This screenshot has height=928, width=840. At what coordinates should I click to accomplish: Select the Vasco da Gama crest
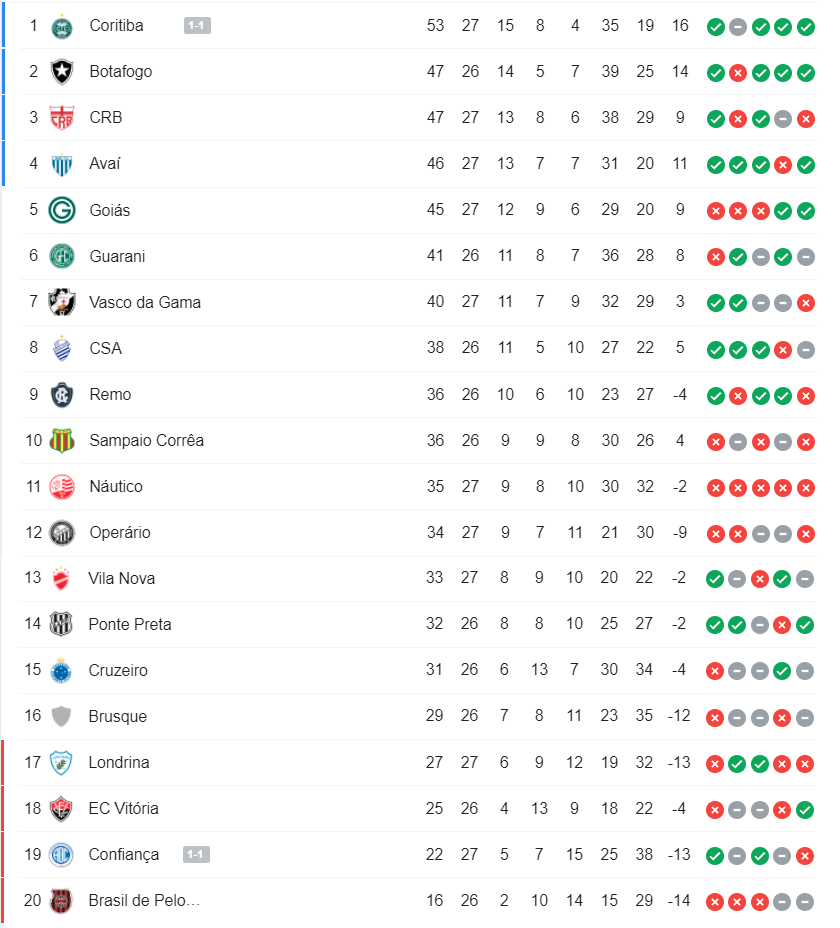[62, 302]
